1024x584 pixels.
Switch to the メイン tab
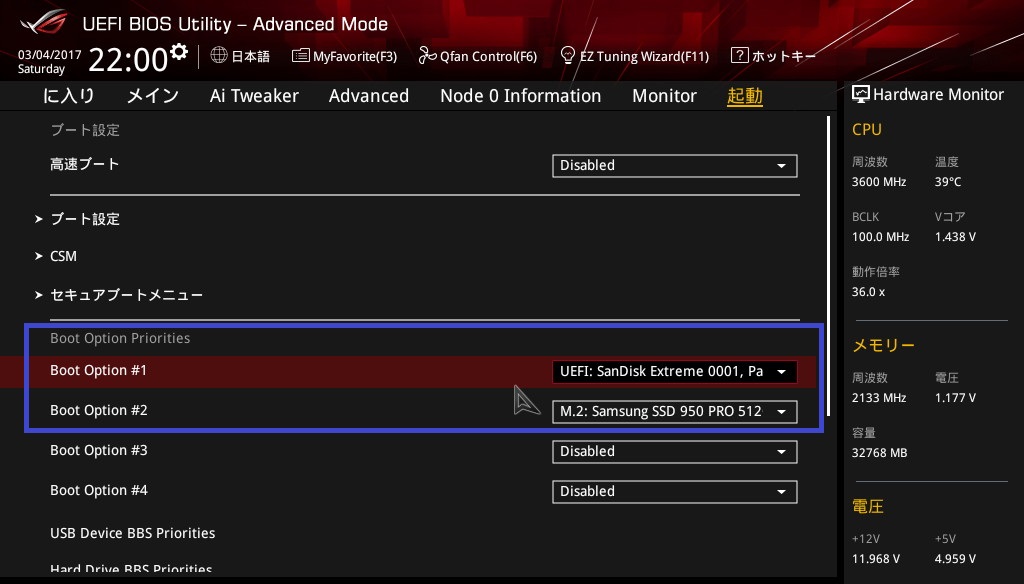coord(153,96)
